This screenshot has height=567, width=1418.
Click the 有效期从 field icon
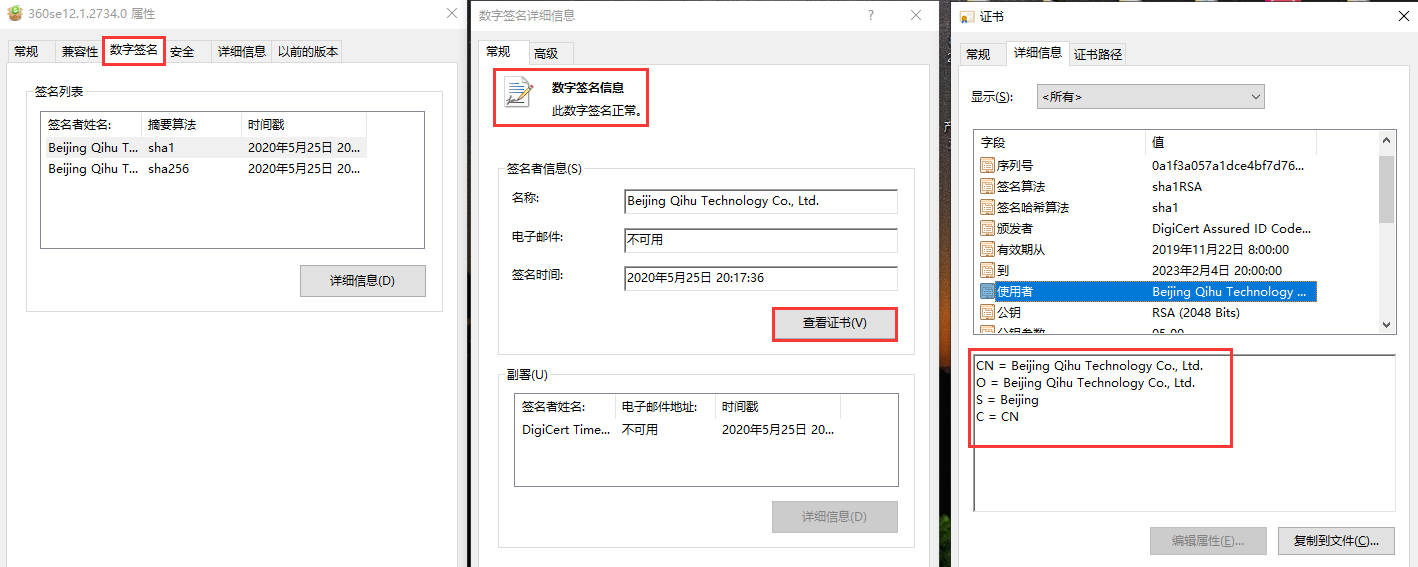click(x=988, y=249)
